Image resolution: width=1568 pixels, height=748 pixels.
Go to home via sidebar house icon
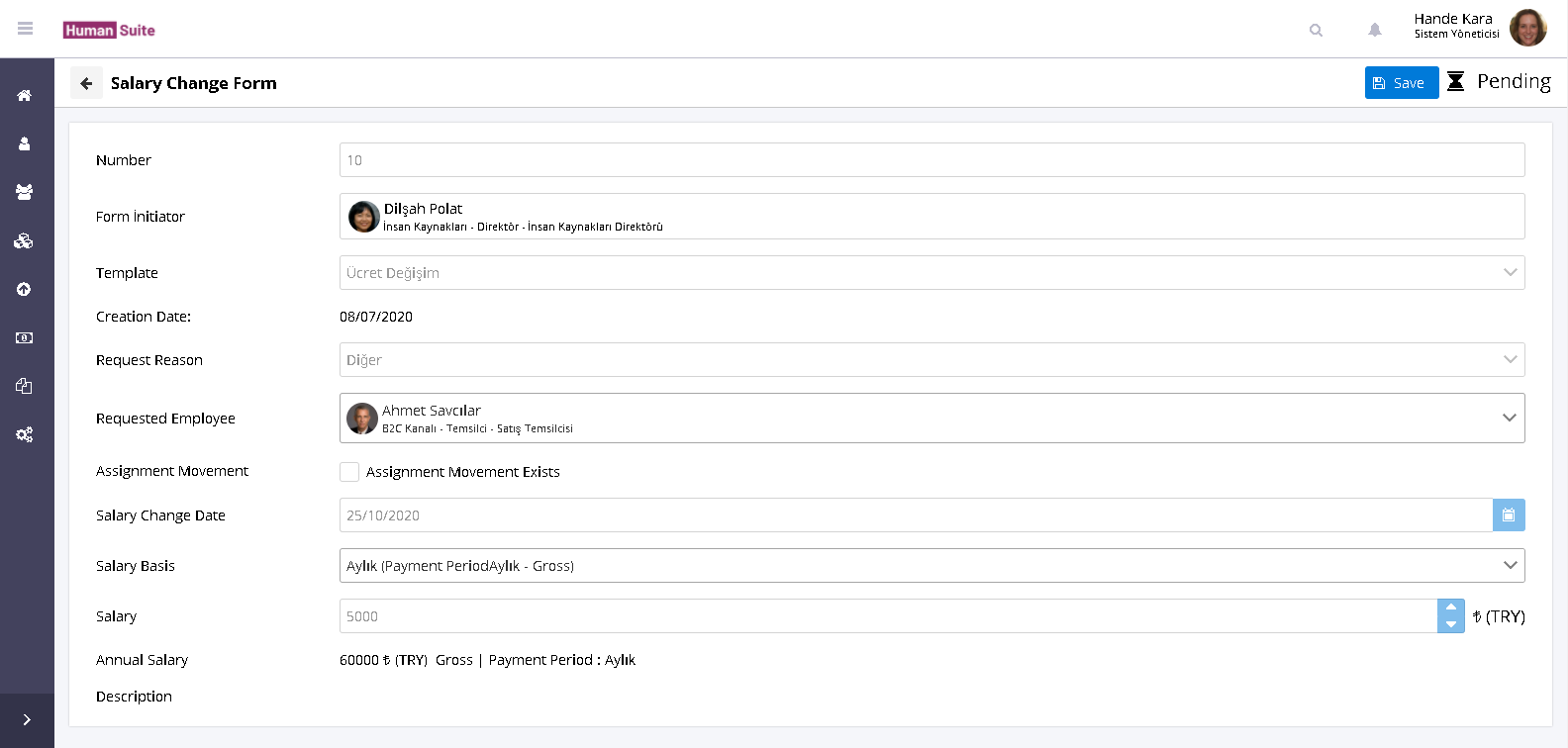(x=25, y=96)
